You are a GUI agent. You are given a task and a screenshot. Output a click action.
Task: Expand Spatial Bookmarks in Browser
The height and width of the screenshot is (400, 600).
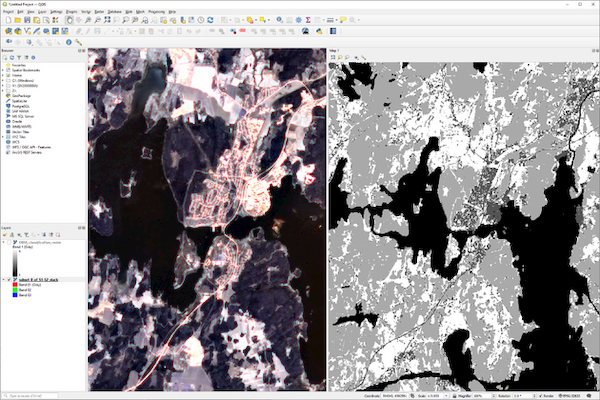click(x=3, y=70)
